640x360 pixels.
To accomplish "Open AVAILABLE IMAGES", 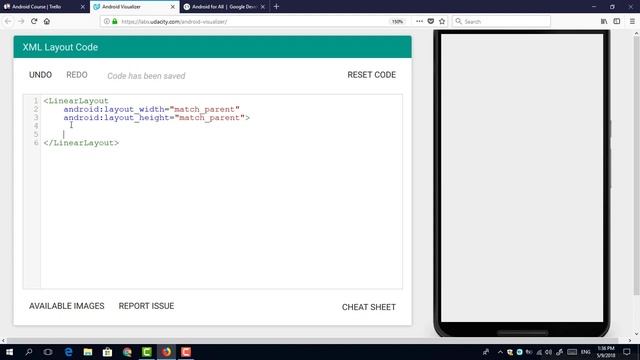I will pyautogui.click(x=67, y=306).
